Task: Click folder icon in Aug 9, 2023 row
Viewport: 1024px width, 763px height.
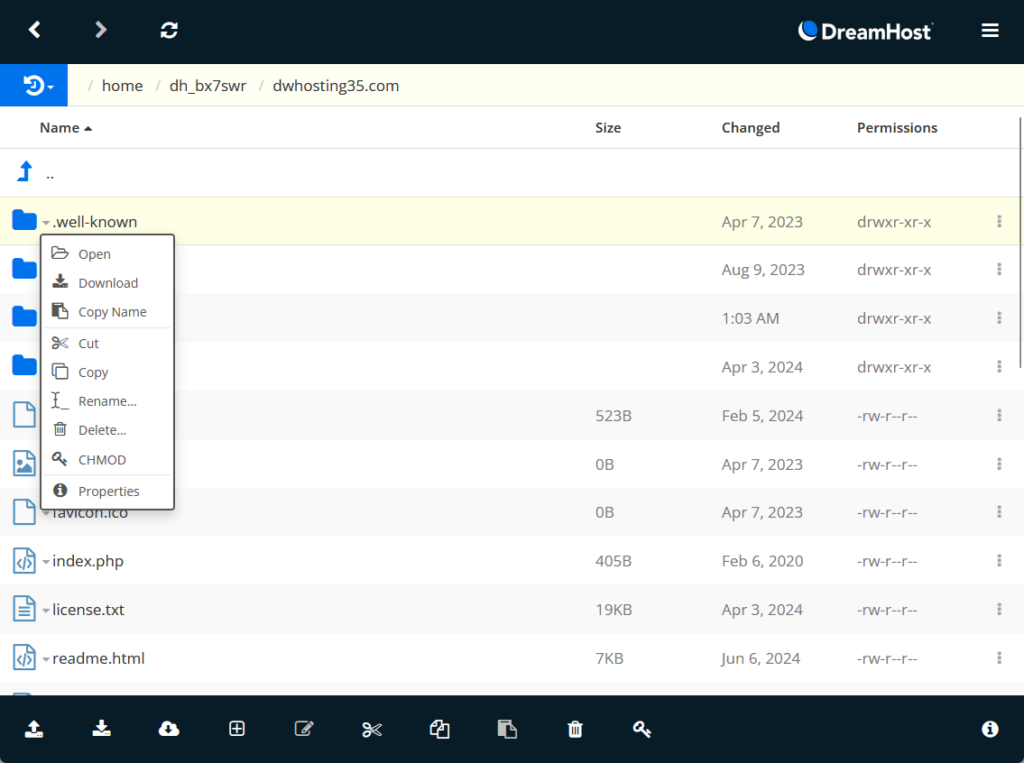Action: click(x=24, y=268)
